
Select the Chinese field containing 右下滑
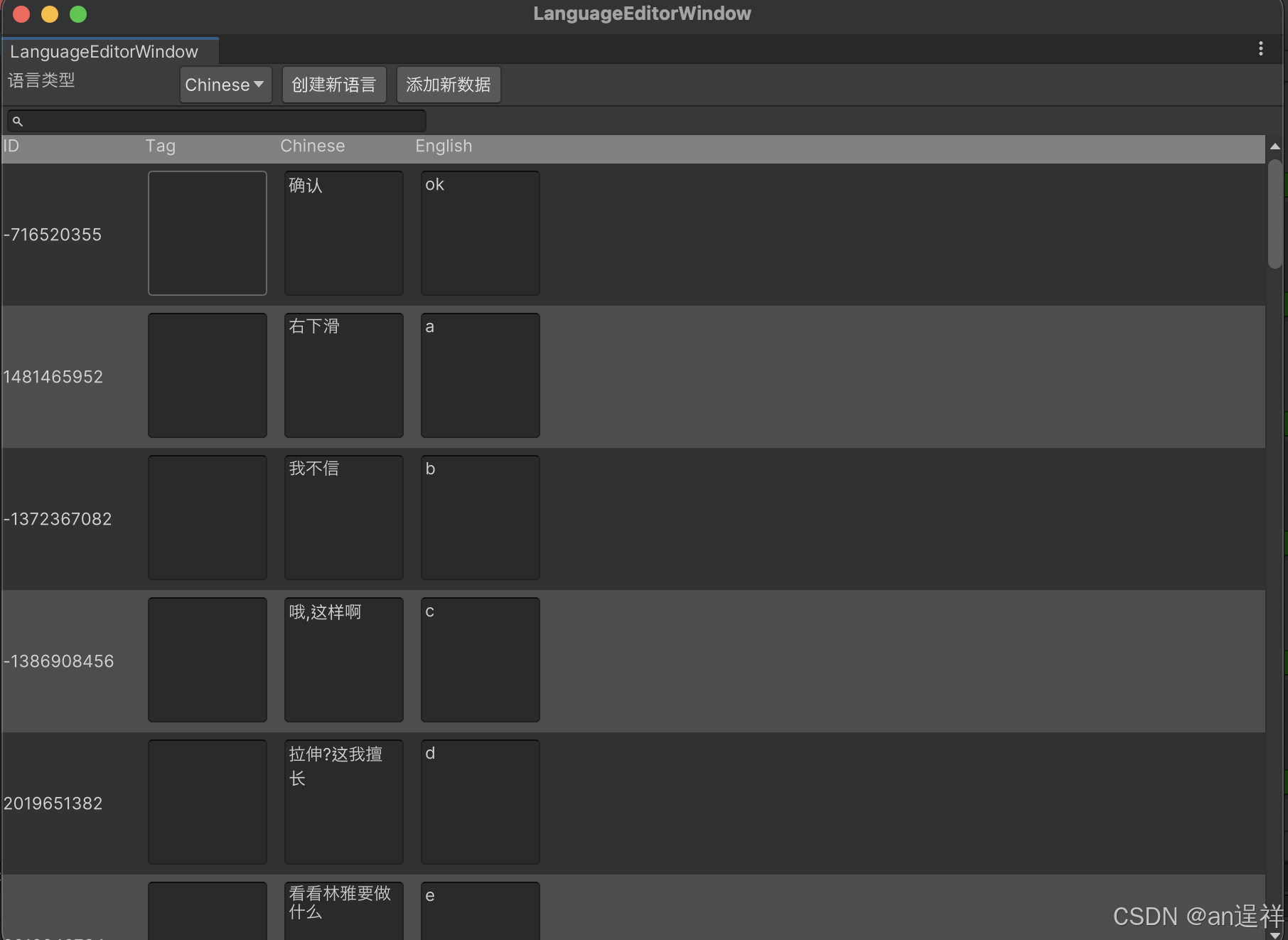coord(343,375)
